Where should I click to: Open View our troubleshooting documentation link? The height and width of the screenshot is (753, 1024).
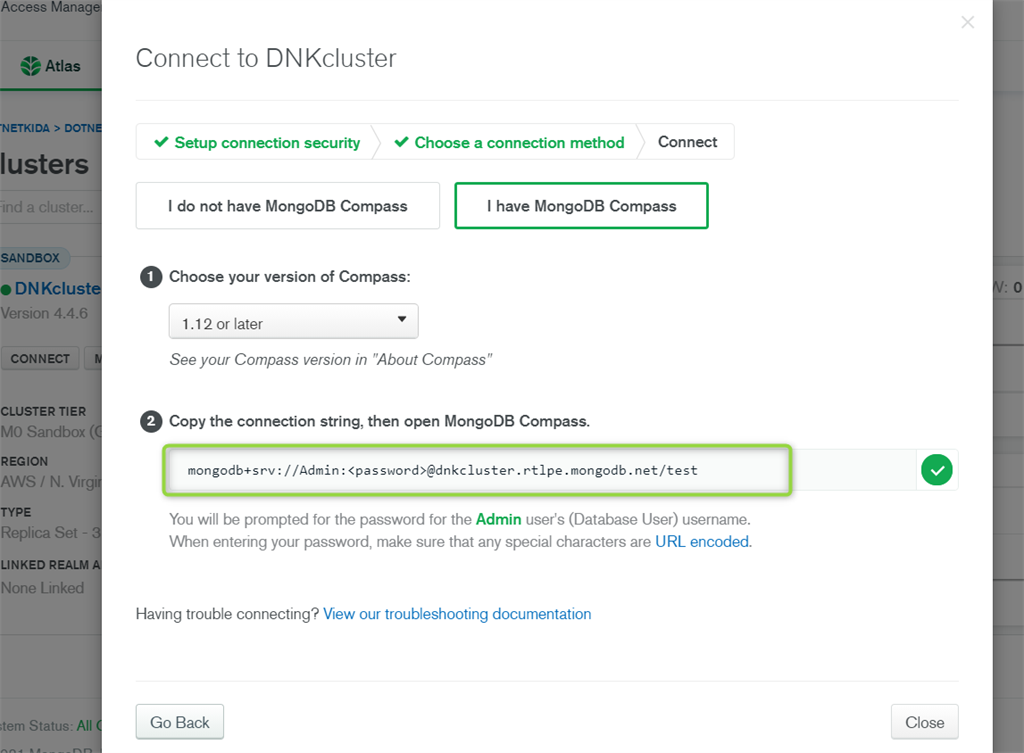pyautogui.click(x=457, y=614)
